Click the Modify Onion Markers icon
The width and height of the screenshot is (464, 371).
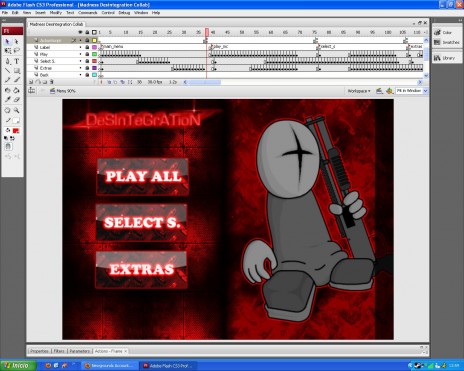(x=130, y=82)
